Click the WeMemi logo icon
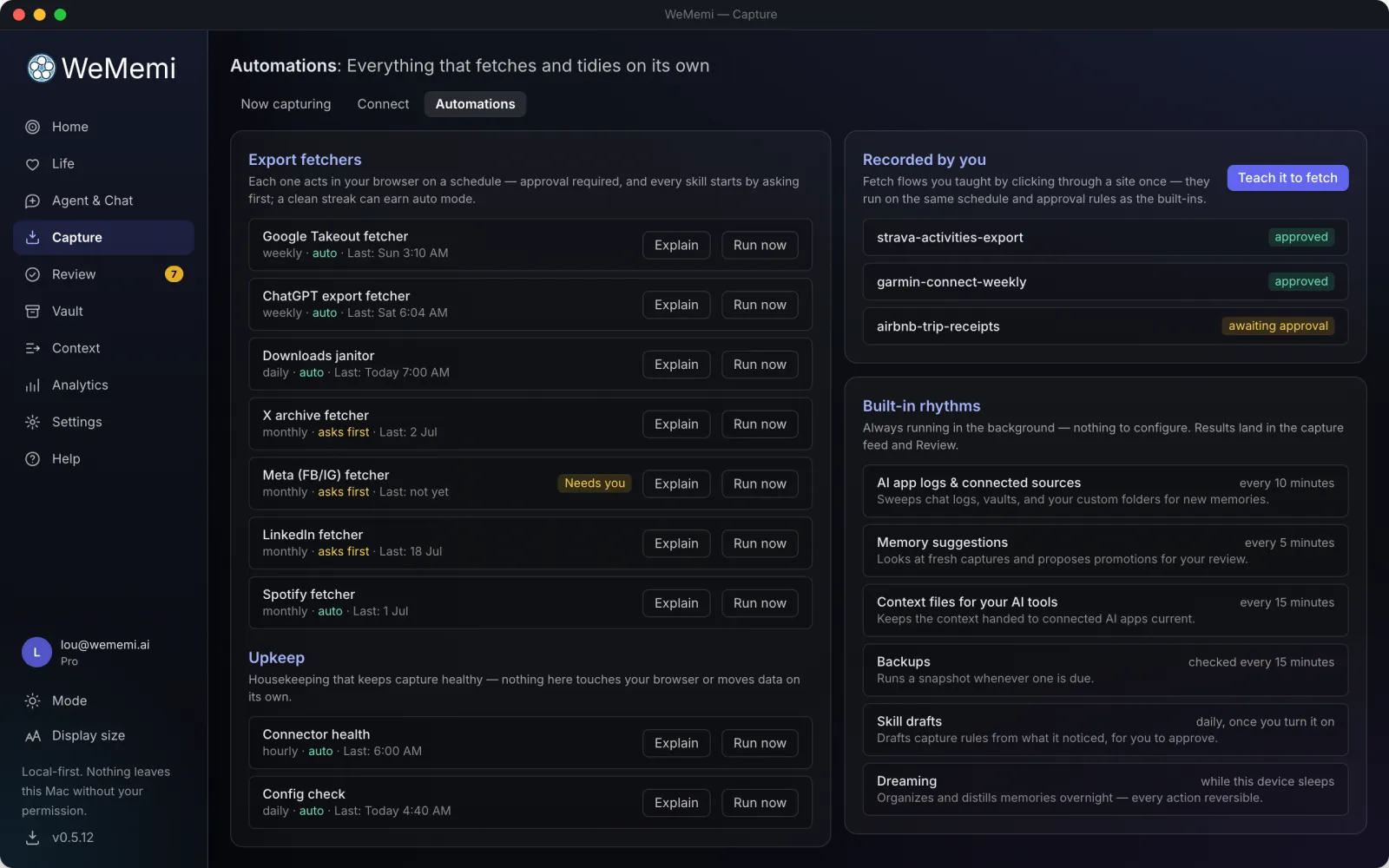Image resolution: width=1389 pixels, height=868 pixels. [41, 68]
